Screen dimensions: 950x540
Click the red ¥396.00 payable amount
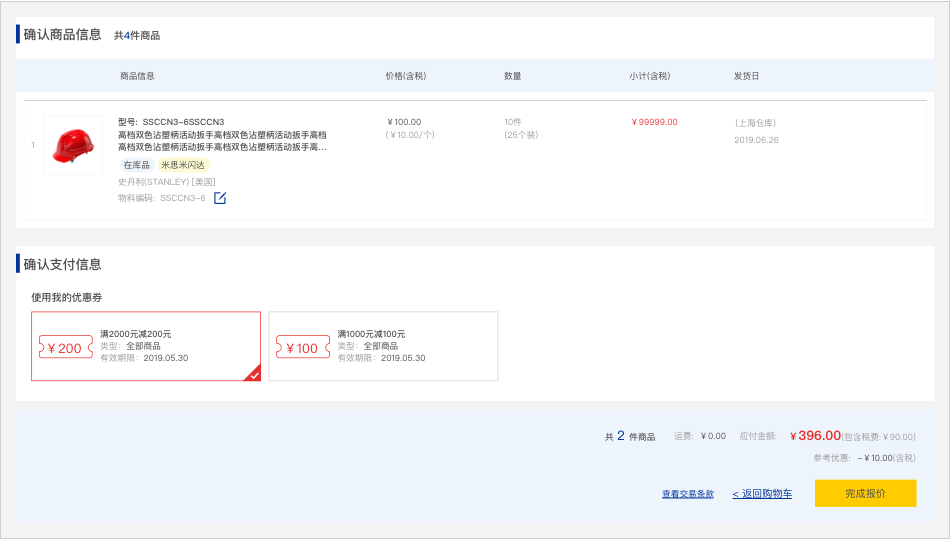(815, 436)
